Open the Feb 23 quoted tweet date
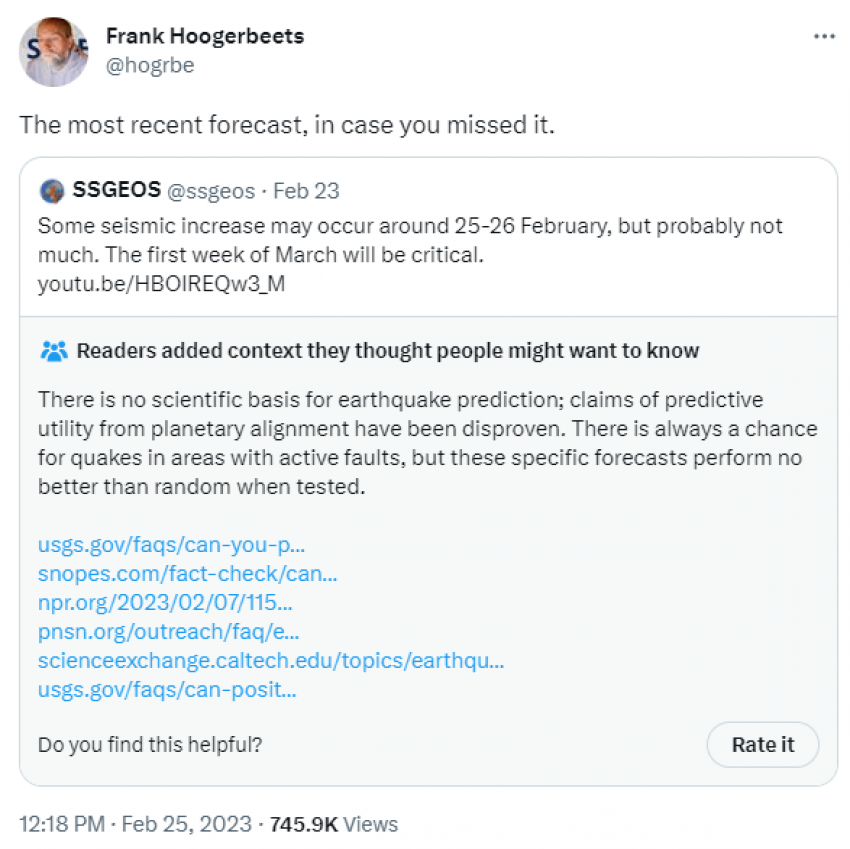The image size is (850, 849). point(306,191)
